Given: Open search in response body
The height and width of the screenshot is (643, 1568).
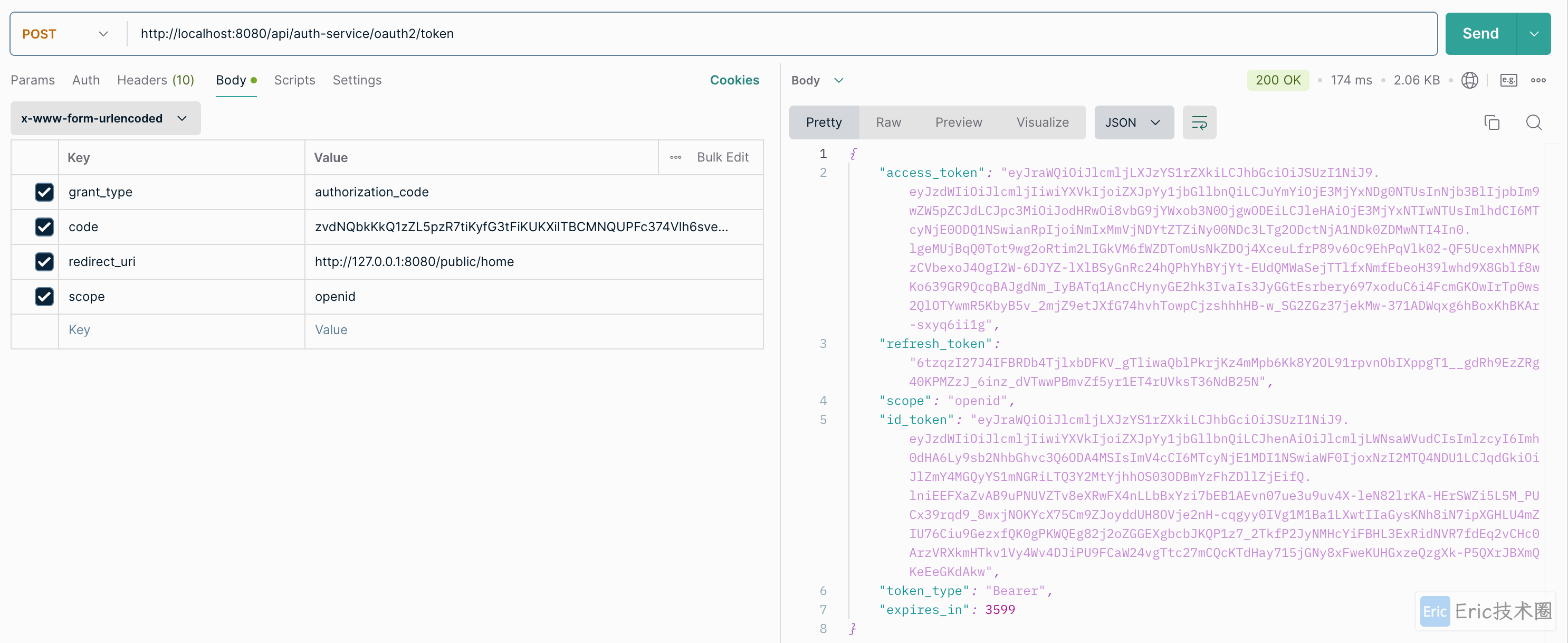Looking at the screenshot, I should tap(1533, 122).
